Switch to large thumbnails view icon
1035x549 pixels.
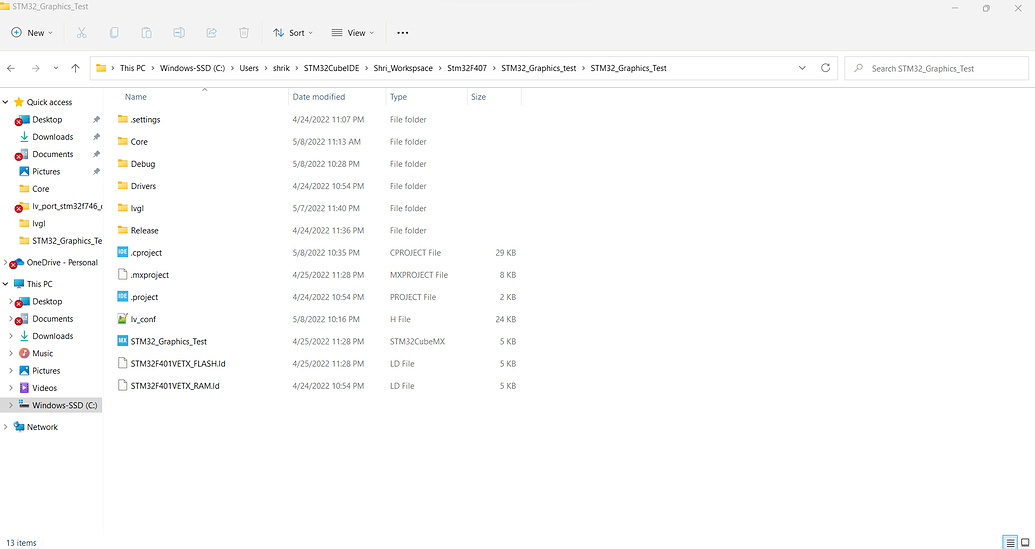click(1024, 542)
